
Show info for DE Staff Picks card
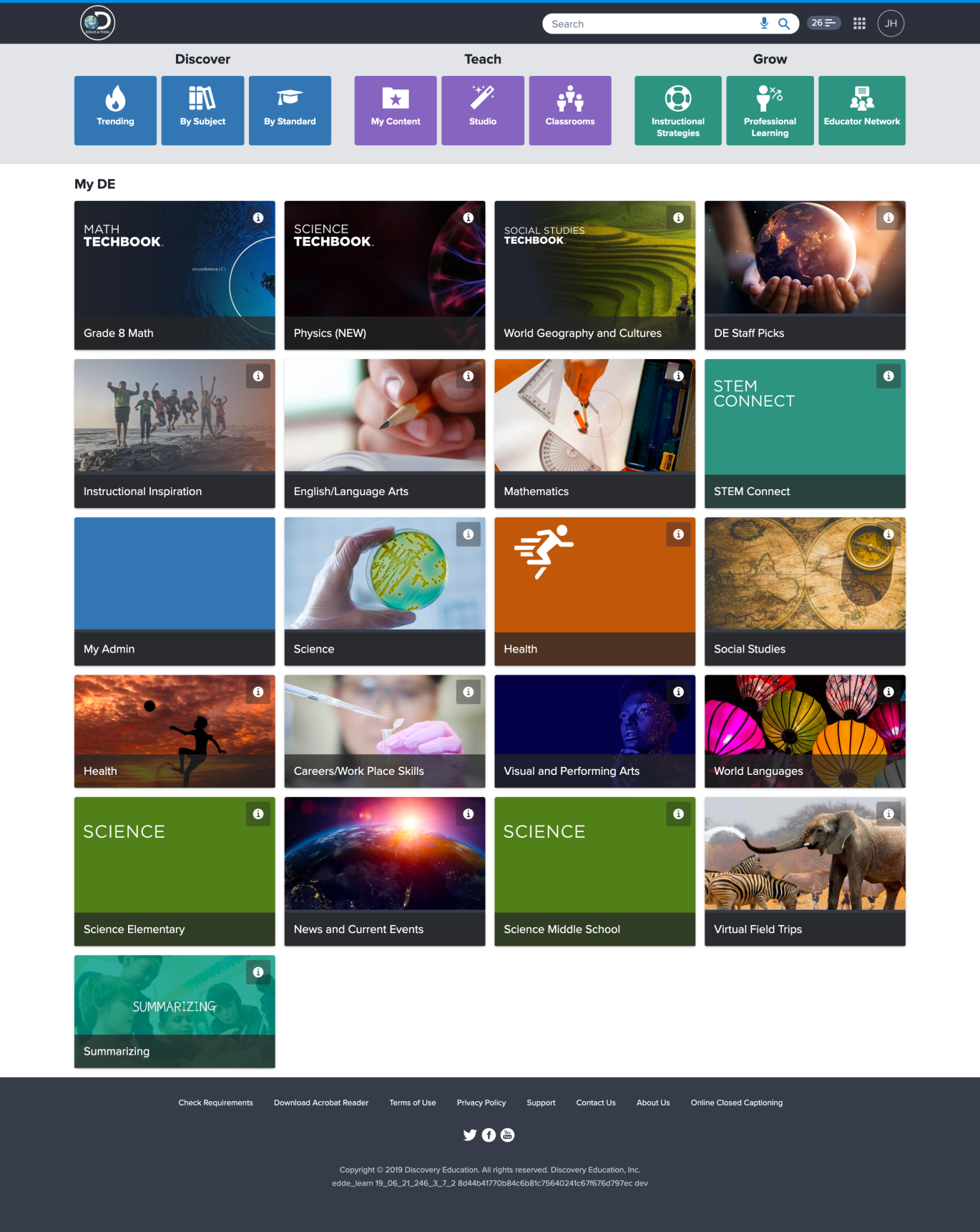click(888, 217)
